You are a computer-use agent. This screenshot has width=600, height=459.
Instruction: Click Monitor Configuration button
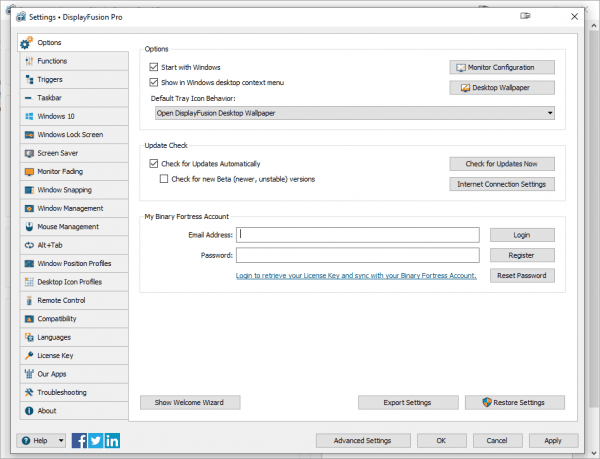click(x=502, y=67)
